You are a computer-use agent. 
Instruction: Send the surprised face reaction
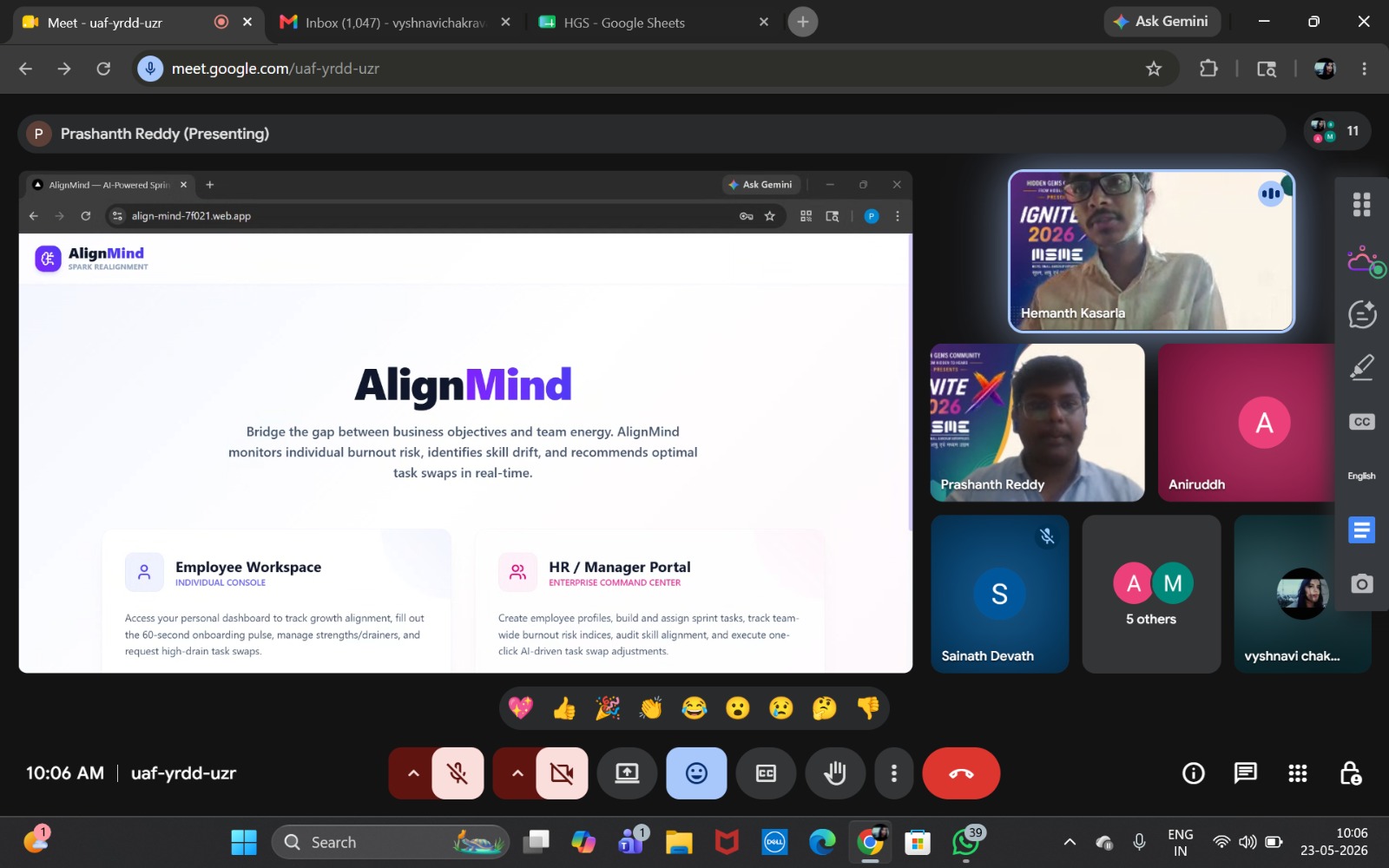tap(738, 708)
